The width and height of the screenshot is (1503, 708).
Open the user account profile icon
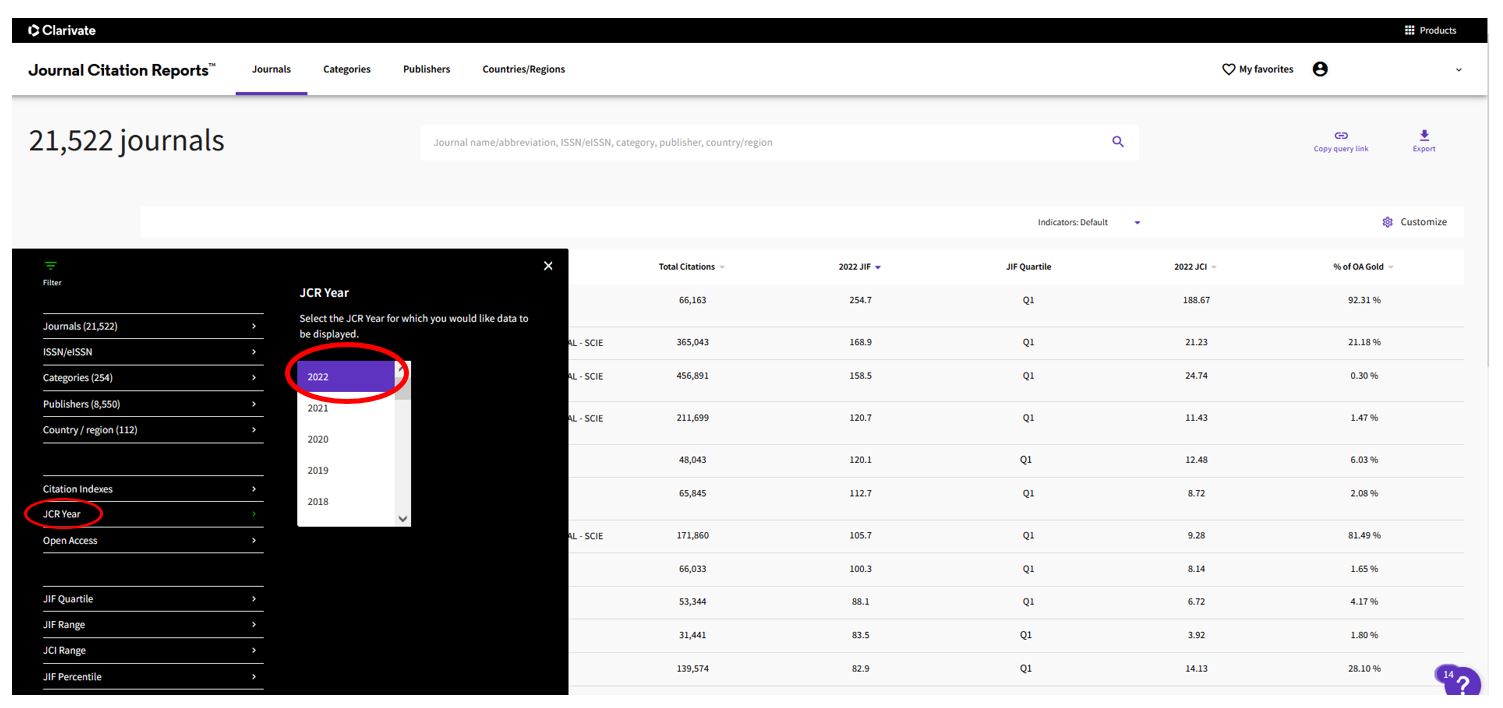[1320, 69]
